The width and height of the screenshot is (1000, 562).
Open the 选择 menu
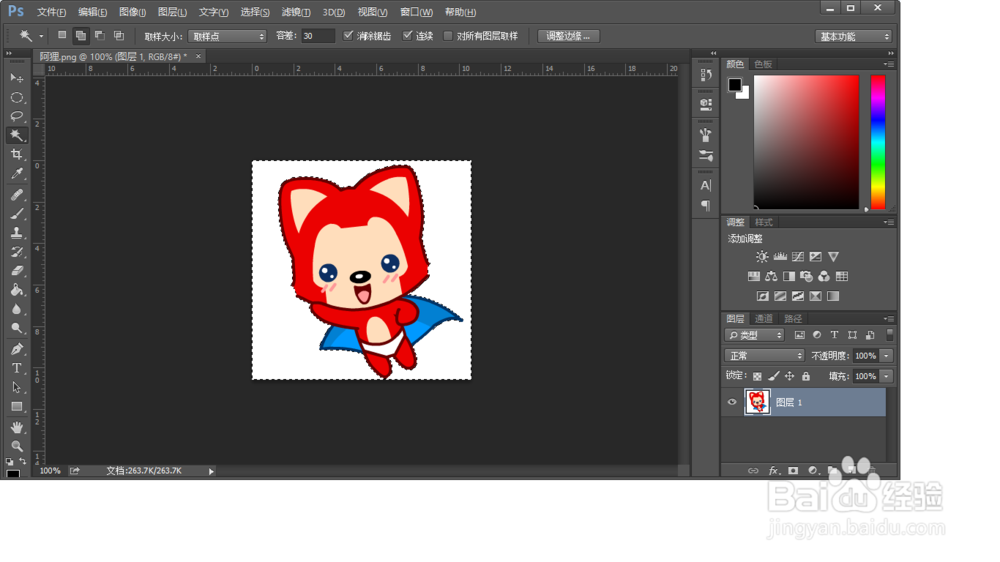click(255, 12)
